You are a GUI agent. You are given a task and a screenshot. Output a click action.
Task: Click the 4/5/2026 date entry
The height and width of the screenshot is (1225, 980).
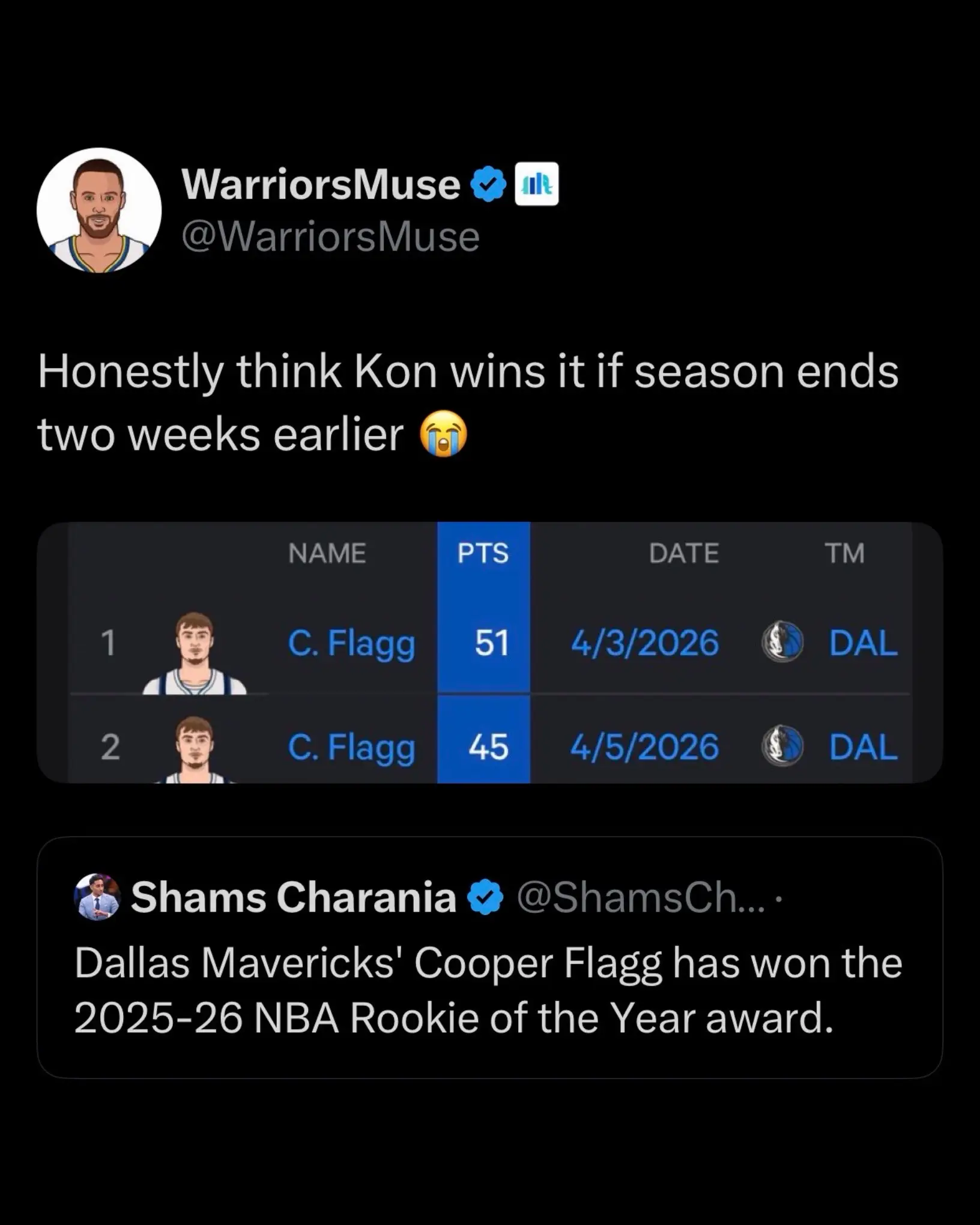point(644,747)
